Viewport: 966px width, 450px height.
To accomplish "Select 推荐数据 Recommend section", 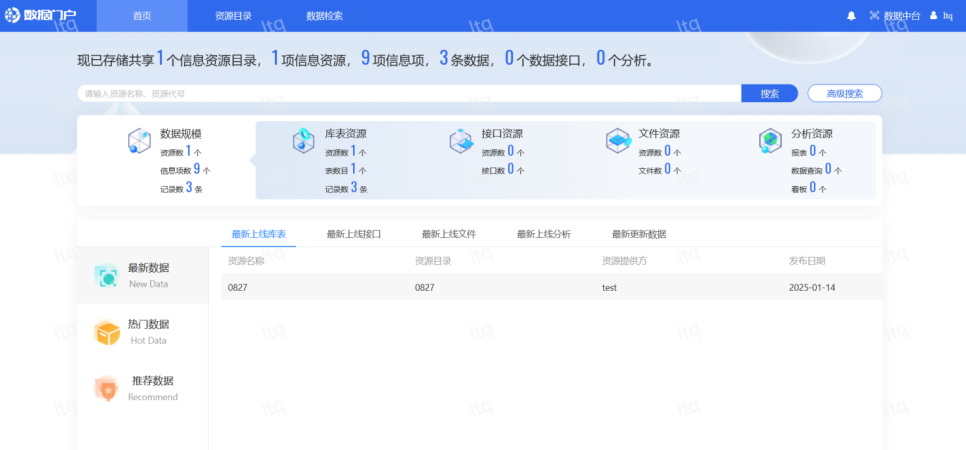I will (x=143, y=388).
